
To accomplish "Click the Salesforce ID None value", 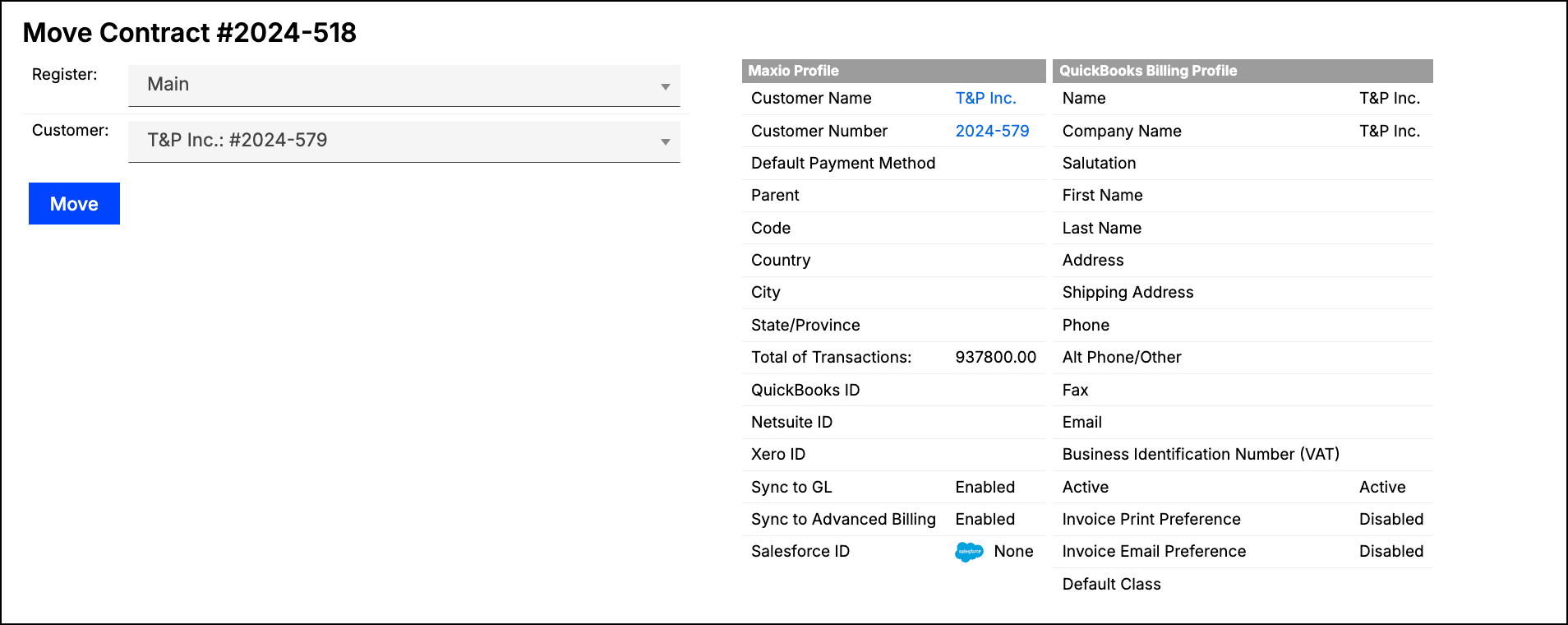I will point(1013,551).
